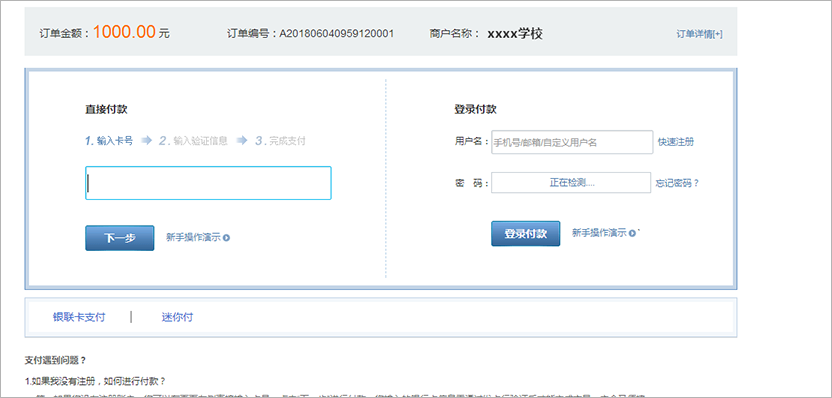Screen dimensions: 832x398
Task: Switch to 迷你付 tab
Action: (x=177, y=317)
